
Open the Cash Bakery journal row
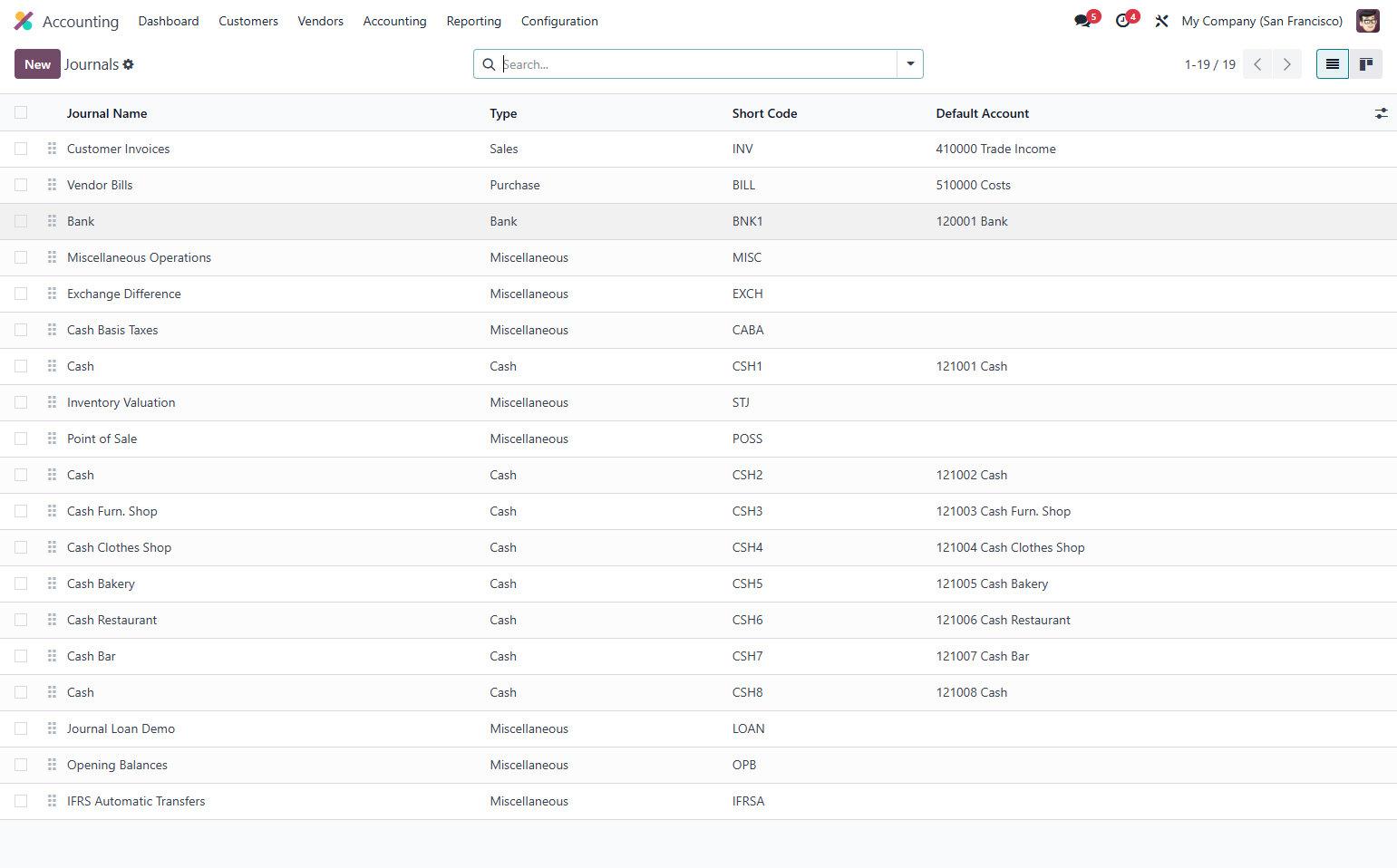point(698,583)
